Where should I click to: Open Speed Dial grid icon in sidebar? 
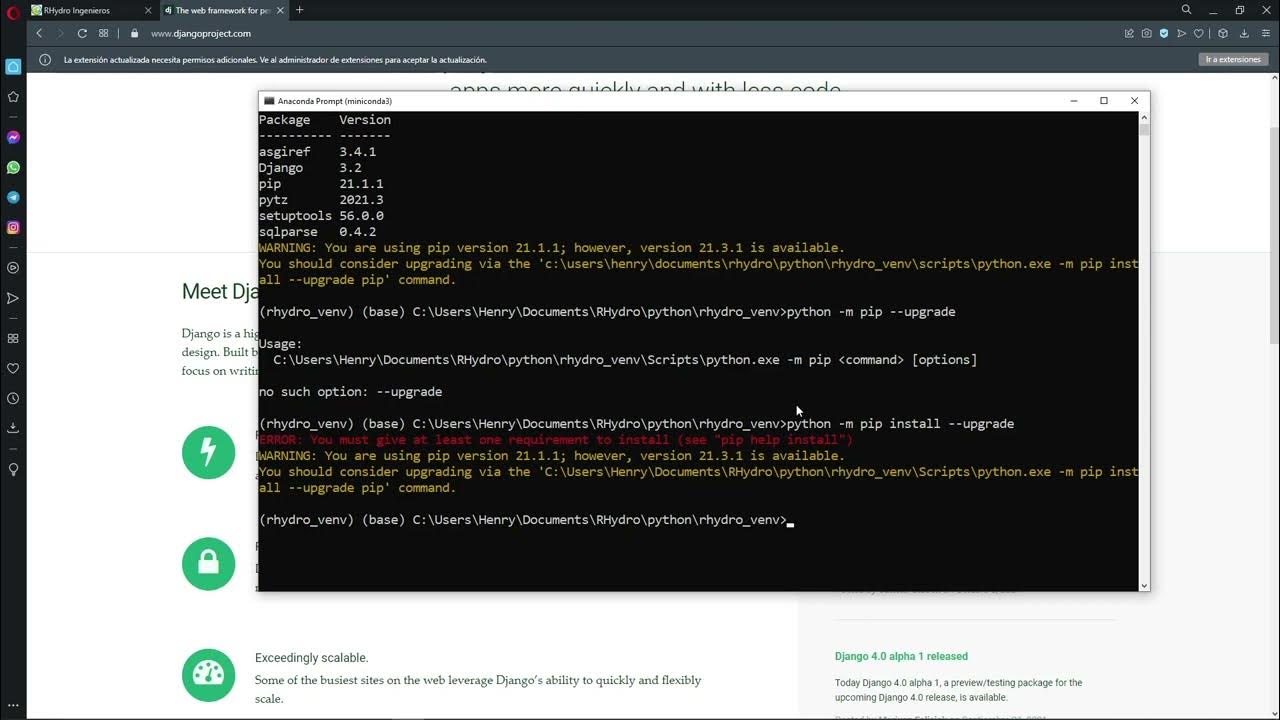click(x=13, y=338)
